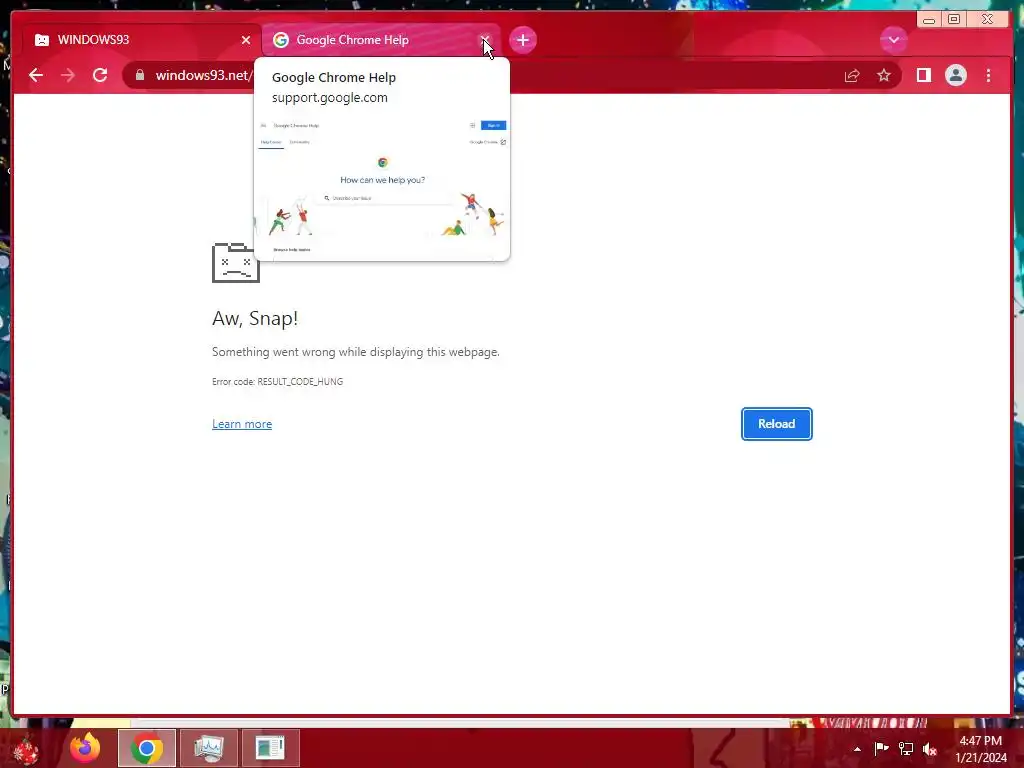The height and width of the screenshot is (768, 1024).
Task: Click the sad folder error icon
Action: pyautogui.click(x=236, y=263)
